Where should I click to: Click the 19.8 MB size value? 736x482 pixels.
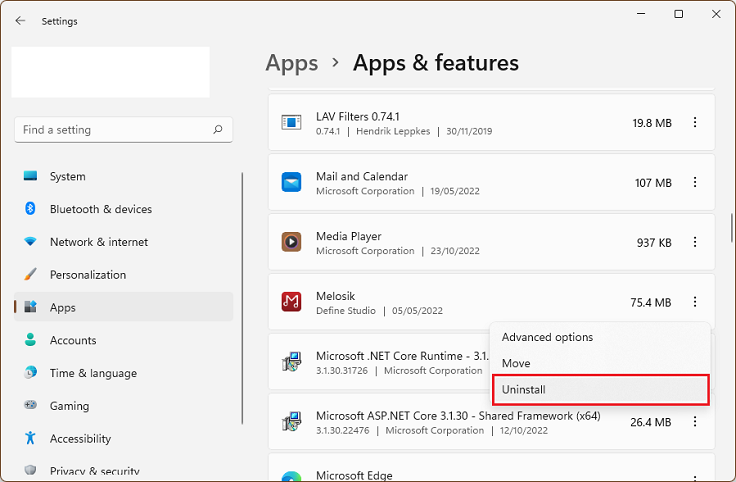click(x=652, y=123)
